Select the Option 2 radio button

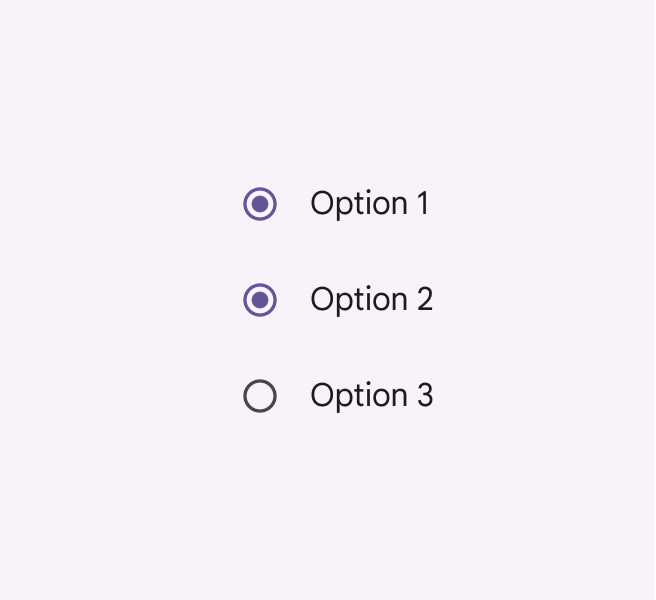tap(260, 300)
